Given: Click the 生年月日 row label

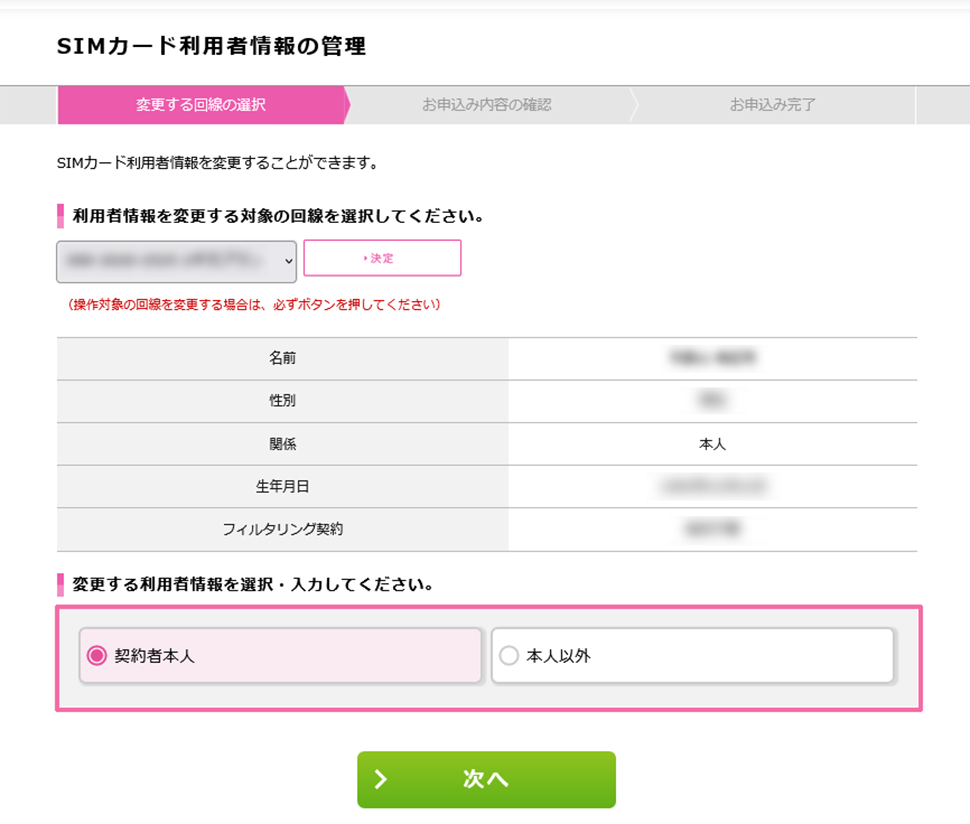Looking at the screenshot, I should pos(282,487).
